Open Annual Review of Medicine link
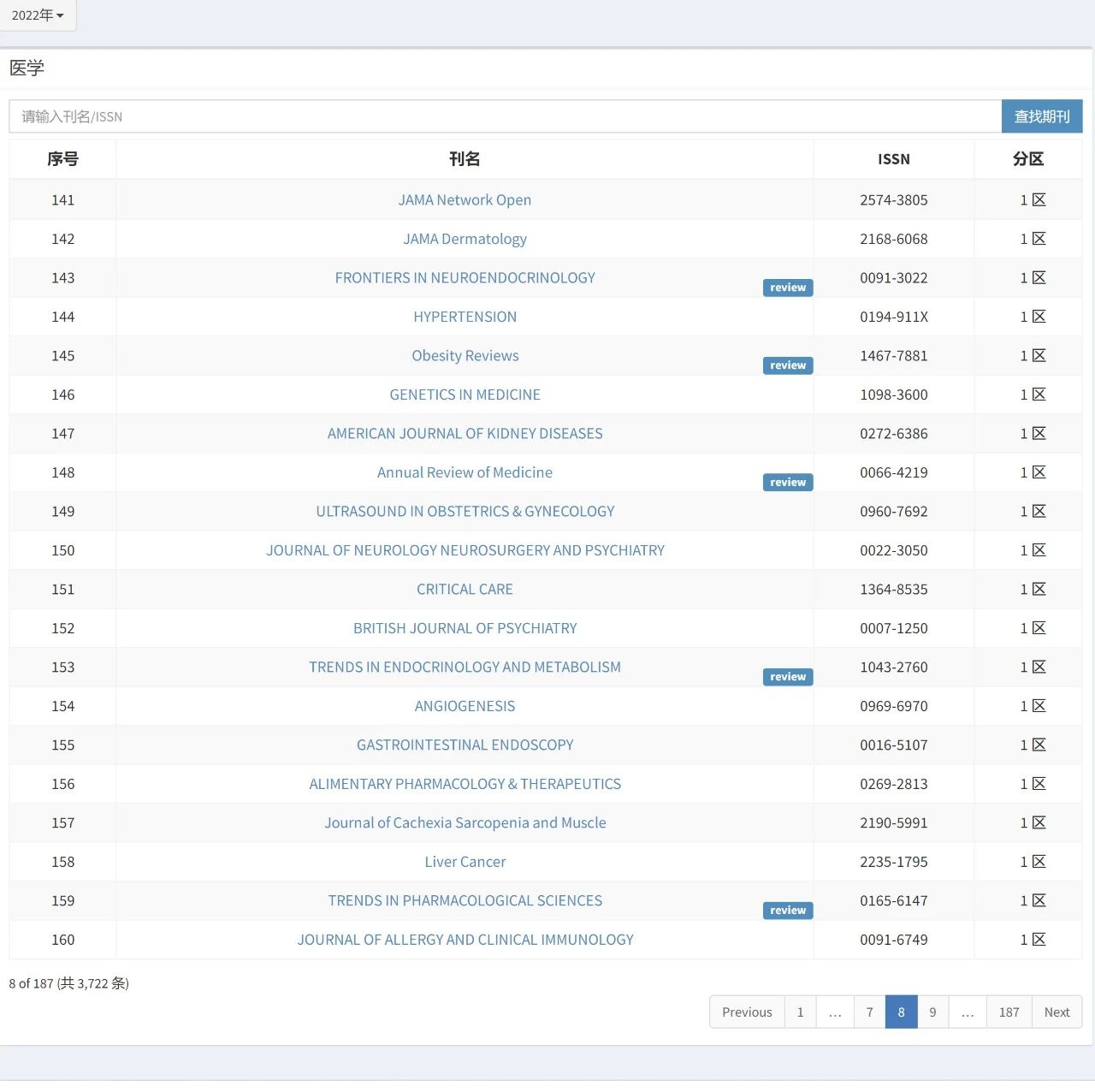This screenshot has width=1095, height=1092. tap(465, 472)
